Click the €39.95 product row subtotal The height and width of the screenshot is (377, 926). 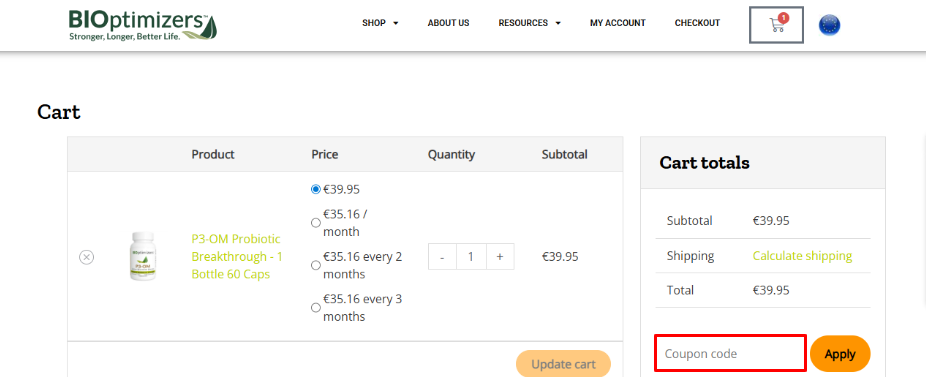[x=560, y=256]
